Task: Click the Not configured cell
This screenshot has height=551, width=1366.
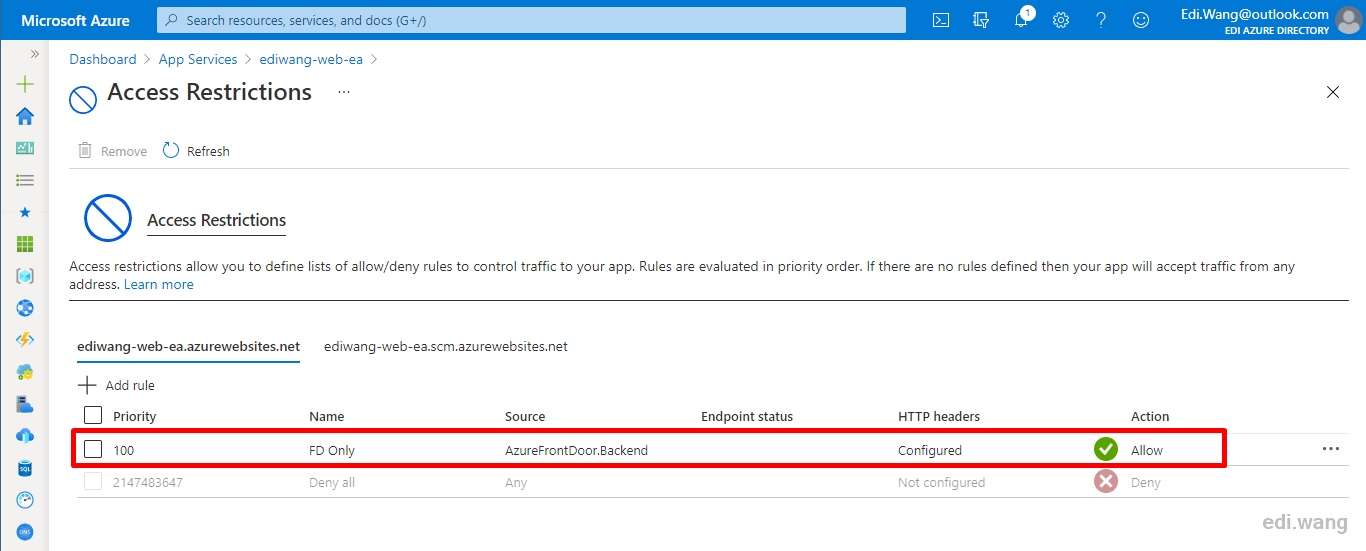Action: (x=941, y=482)
